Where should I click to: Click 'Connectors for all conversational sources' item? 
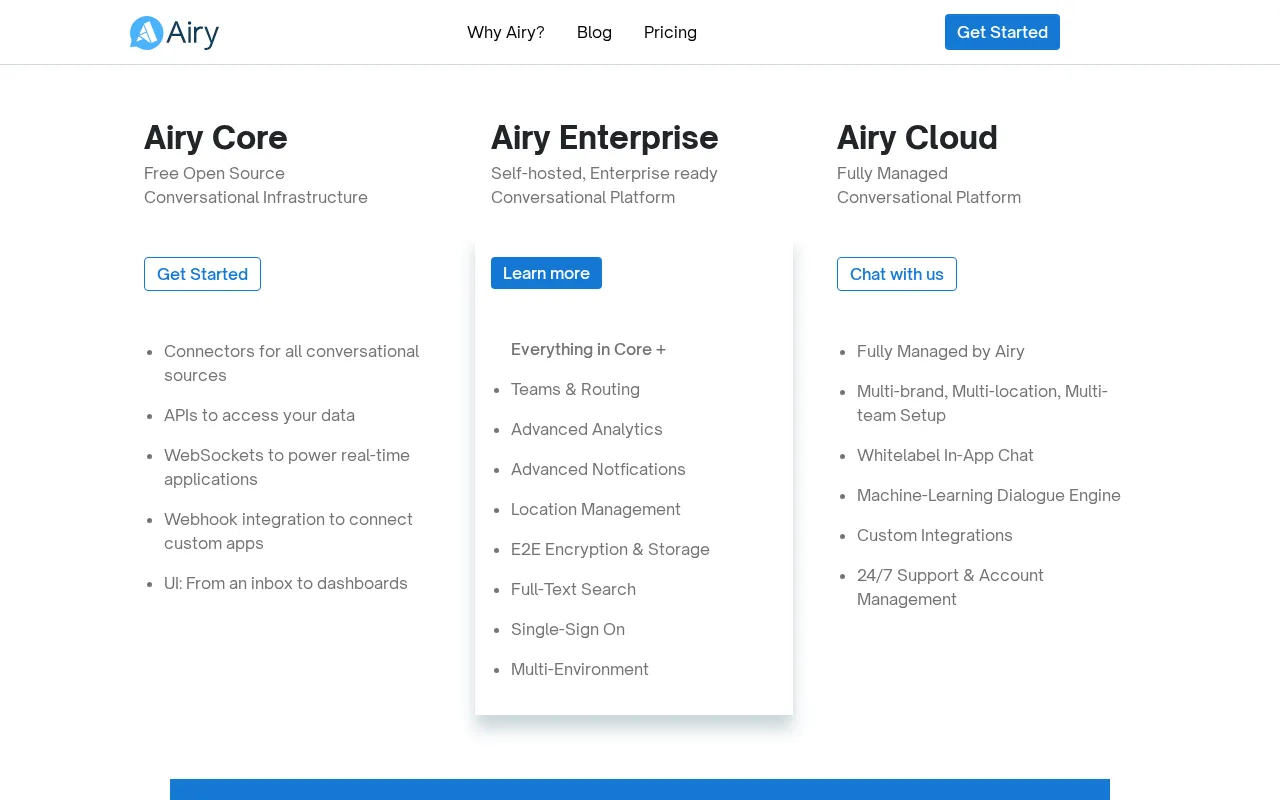291,363
